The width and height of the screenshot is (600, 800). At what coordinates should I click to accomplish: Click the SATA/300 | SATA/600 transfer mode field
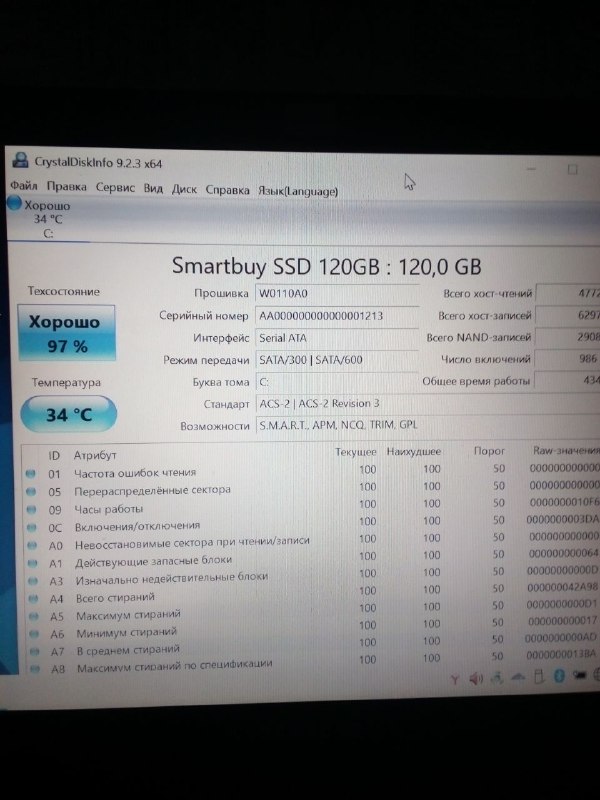point(337,360)
